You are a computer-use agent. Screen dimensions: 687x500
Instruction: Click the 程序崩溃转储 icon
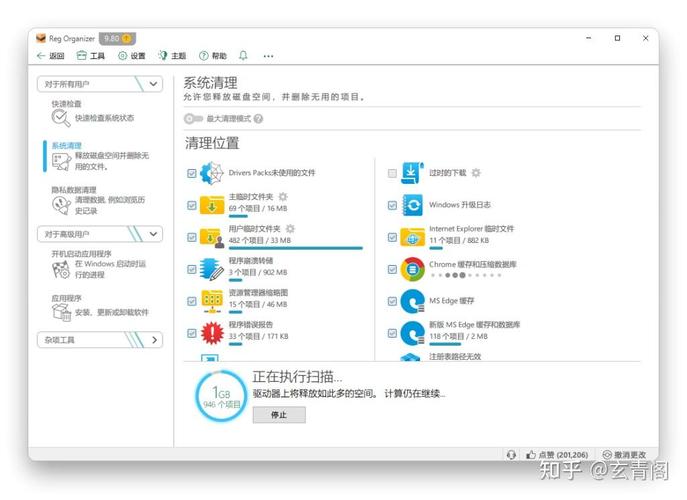click(x=212, y=269)
